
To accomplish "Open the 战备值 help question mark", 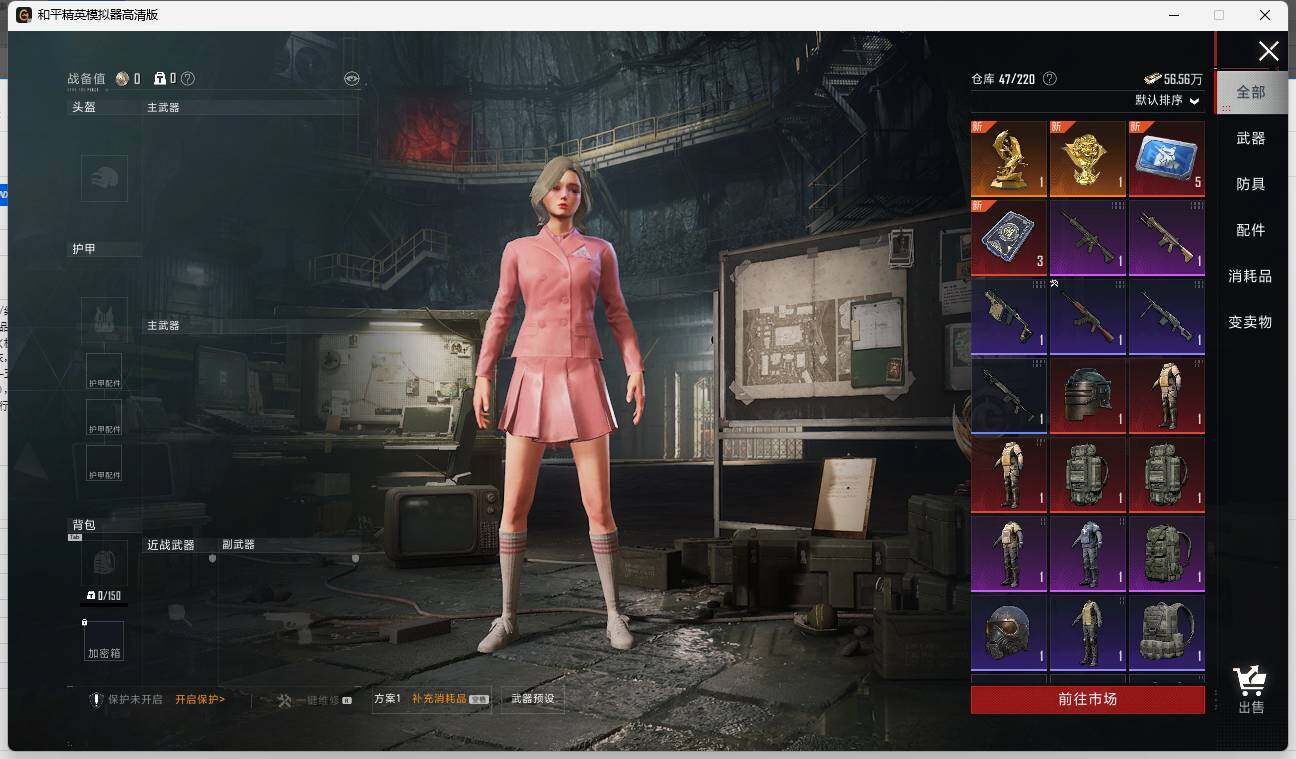I will 188,79.
